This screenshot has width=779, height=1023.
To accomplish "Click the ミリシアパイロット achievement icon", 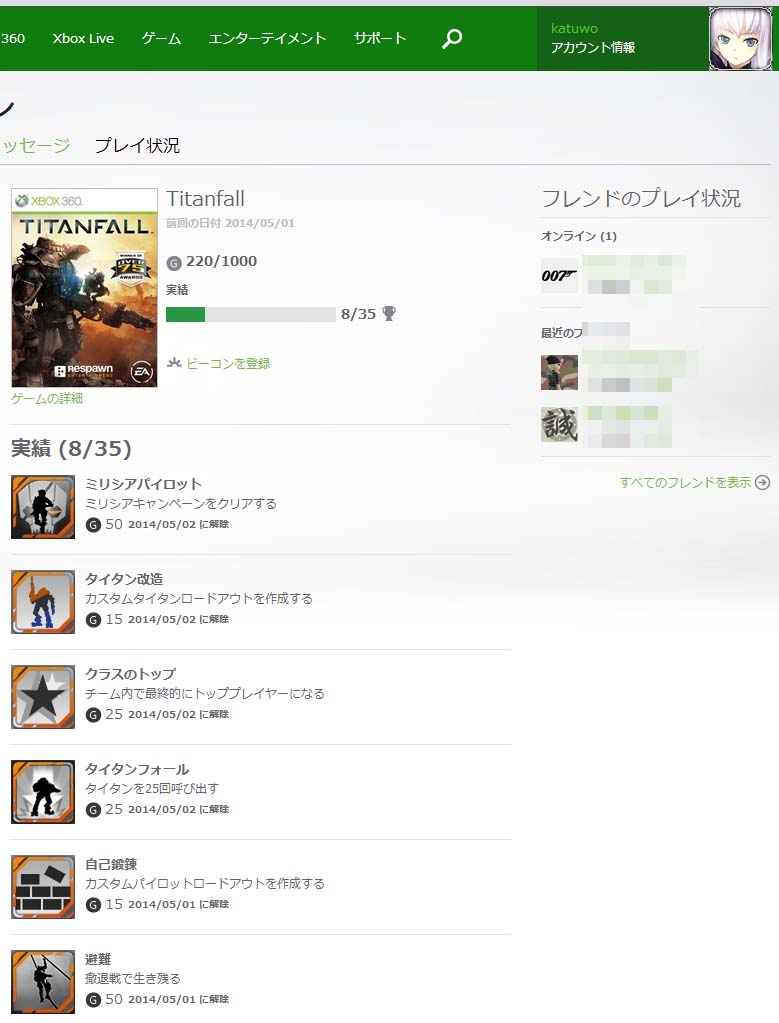I will [x=43, y=507].
